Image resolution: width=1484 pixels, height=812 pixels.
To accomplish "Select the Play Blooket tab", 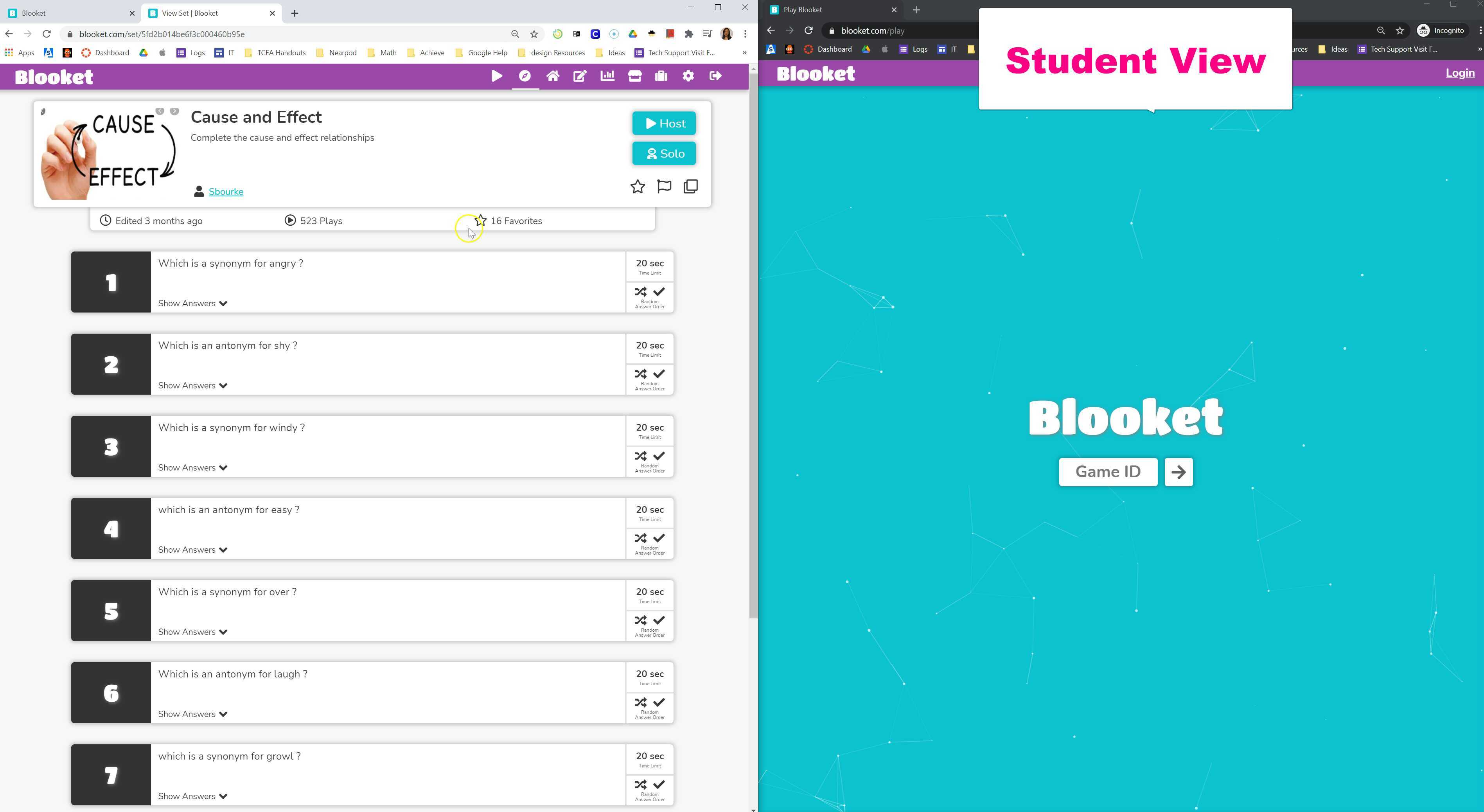I will coord(830,10).
